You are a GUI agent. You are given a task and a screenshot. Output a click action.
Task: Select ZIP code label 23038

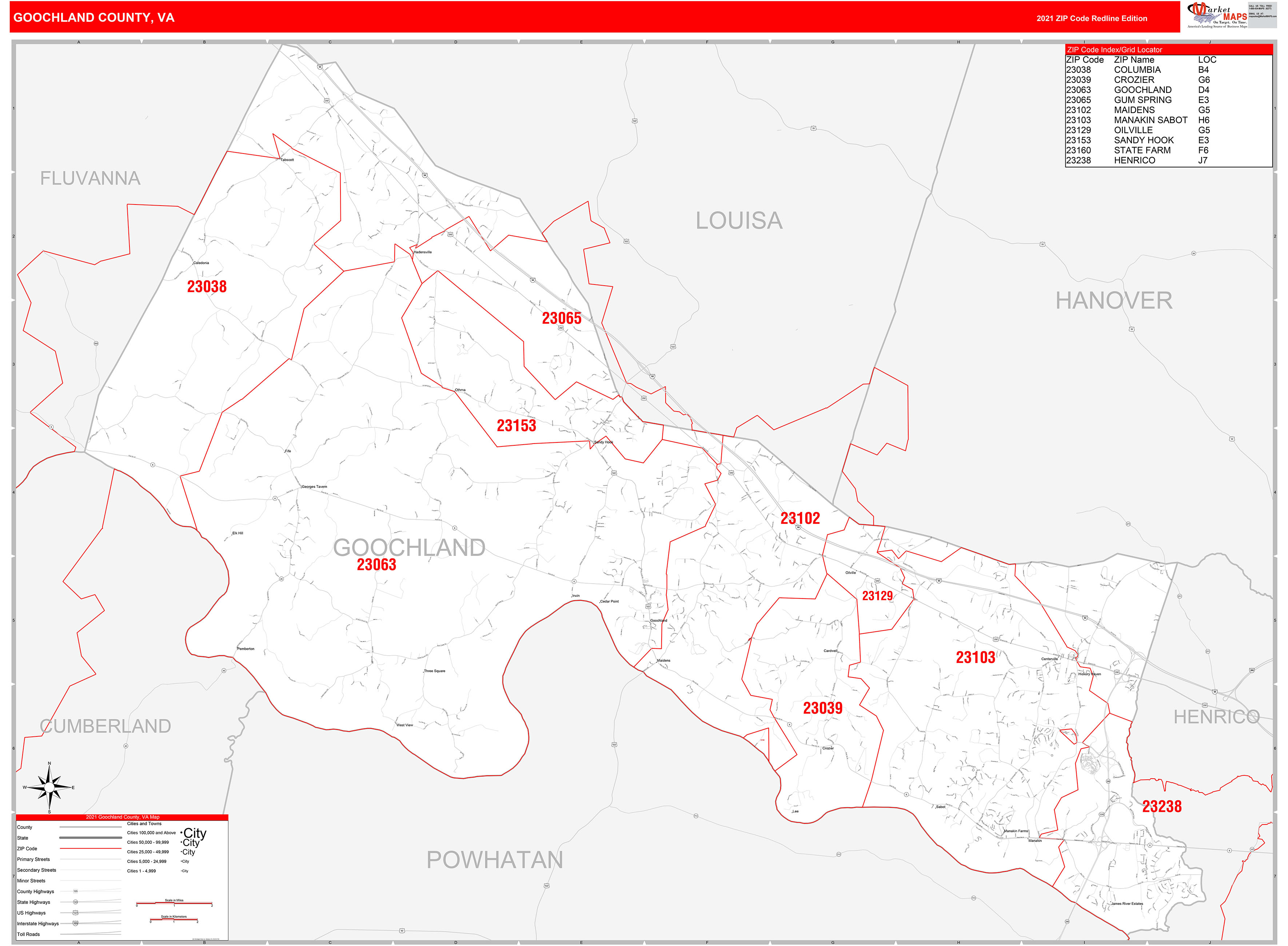click(207, 287)
